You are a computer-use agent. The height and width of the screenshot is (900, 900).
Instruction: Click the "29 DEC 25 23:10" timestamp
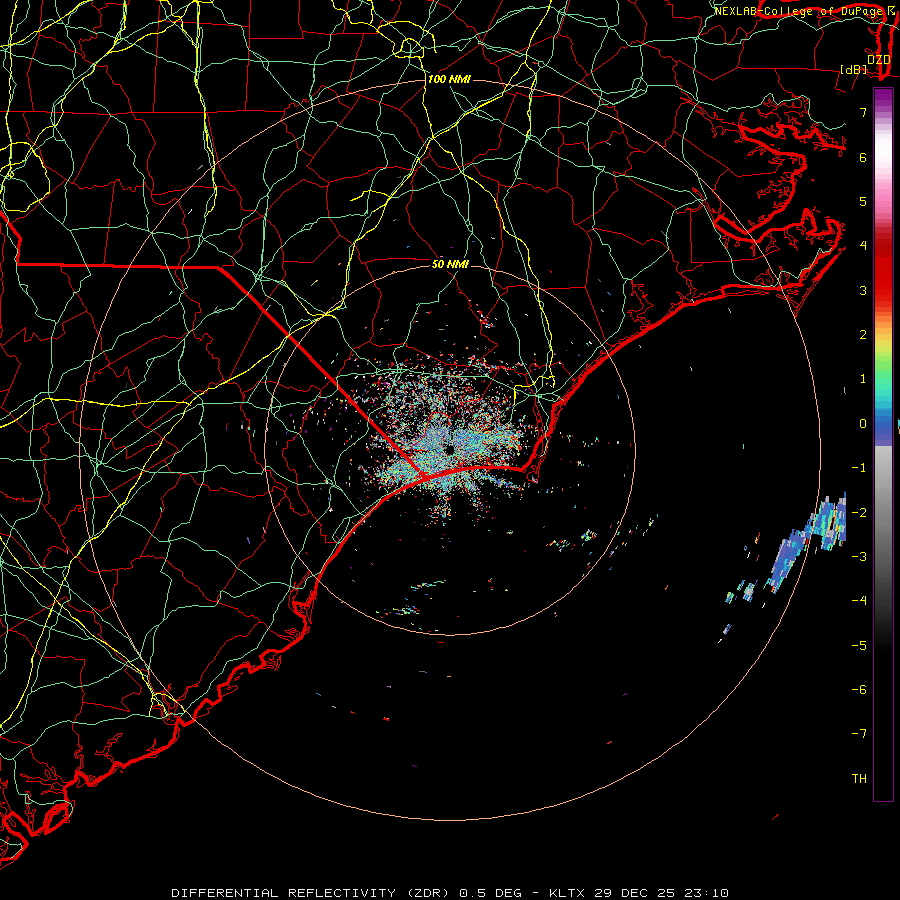[661, 893]
